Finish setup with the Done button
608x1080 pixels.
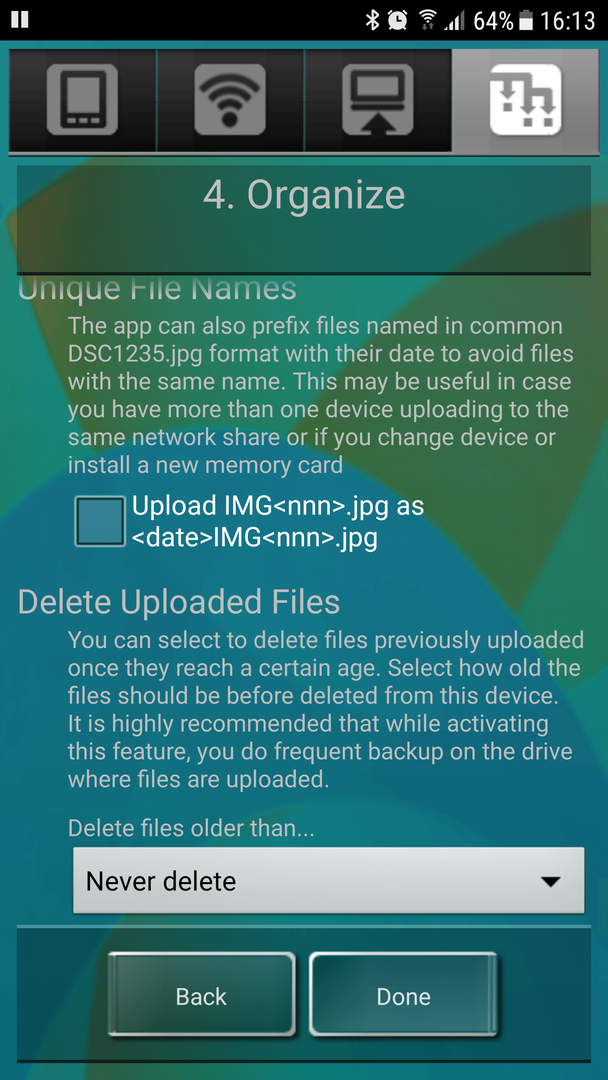403,995
